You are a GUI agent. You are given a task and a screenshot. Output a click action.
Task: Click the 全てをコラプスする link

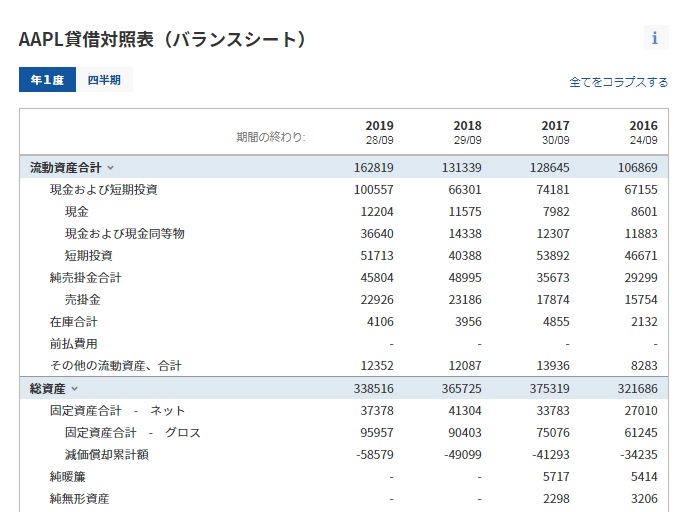[x=619, y=82]
